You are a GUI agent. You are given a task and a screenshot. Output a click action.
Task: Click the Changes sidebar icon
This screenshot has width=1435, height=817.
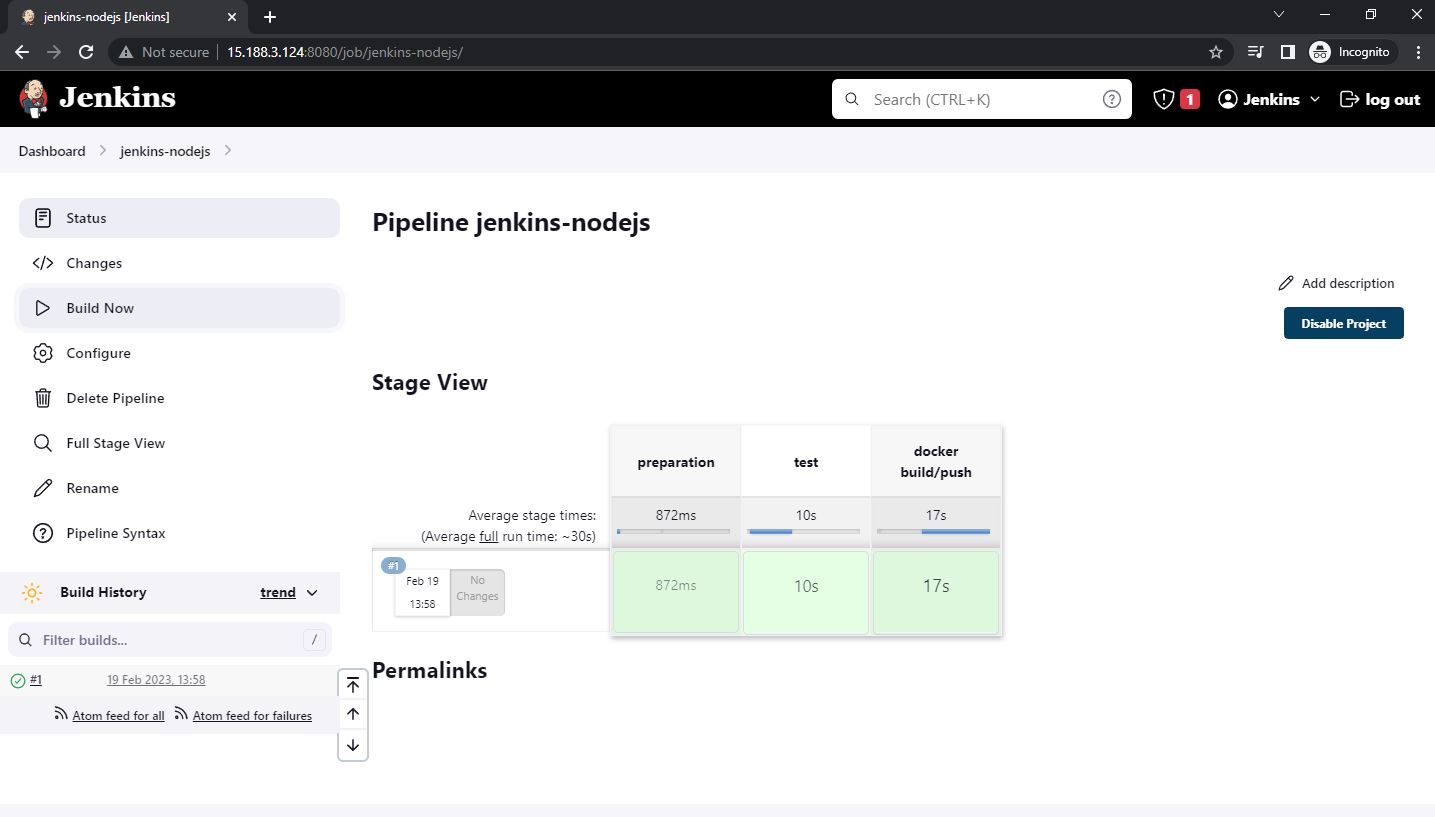43,263
